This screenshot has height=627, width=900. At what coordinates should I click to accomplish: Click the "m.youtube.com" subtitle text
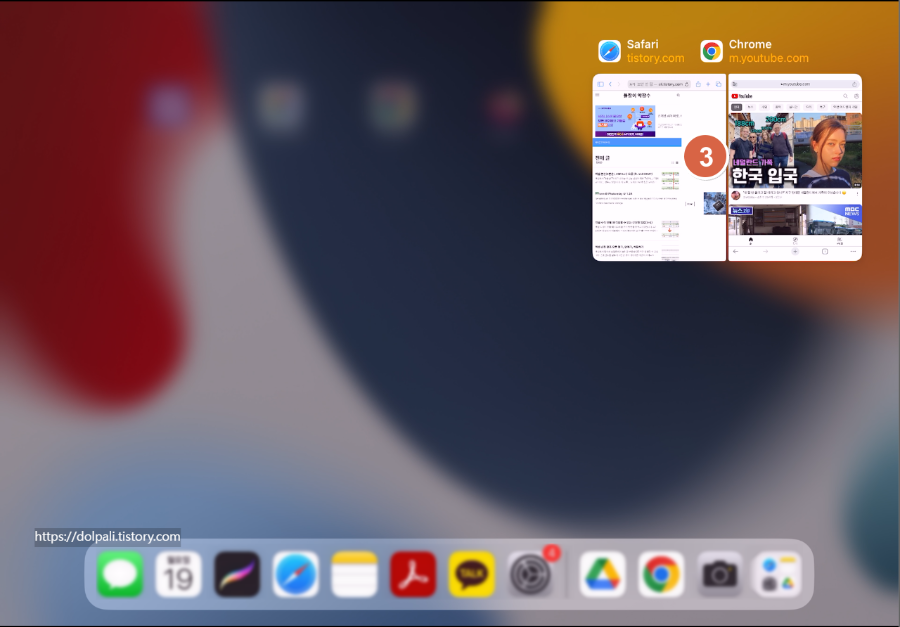pyautogui.click(x=769, y=58)
